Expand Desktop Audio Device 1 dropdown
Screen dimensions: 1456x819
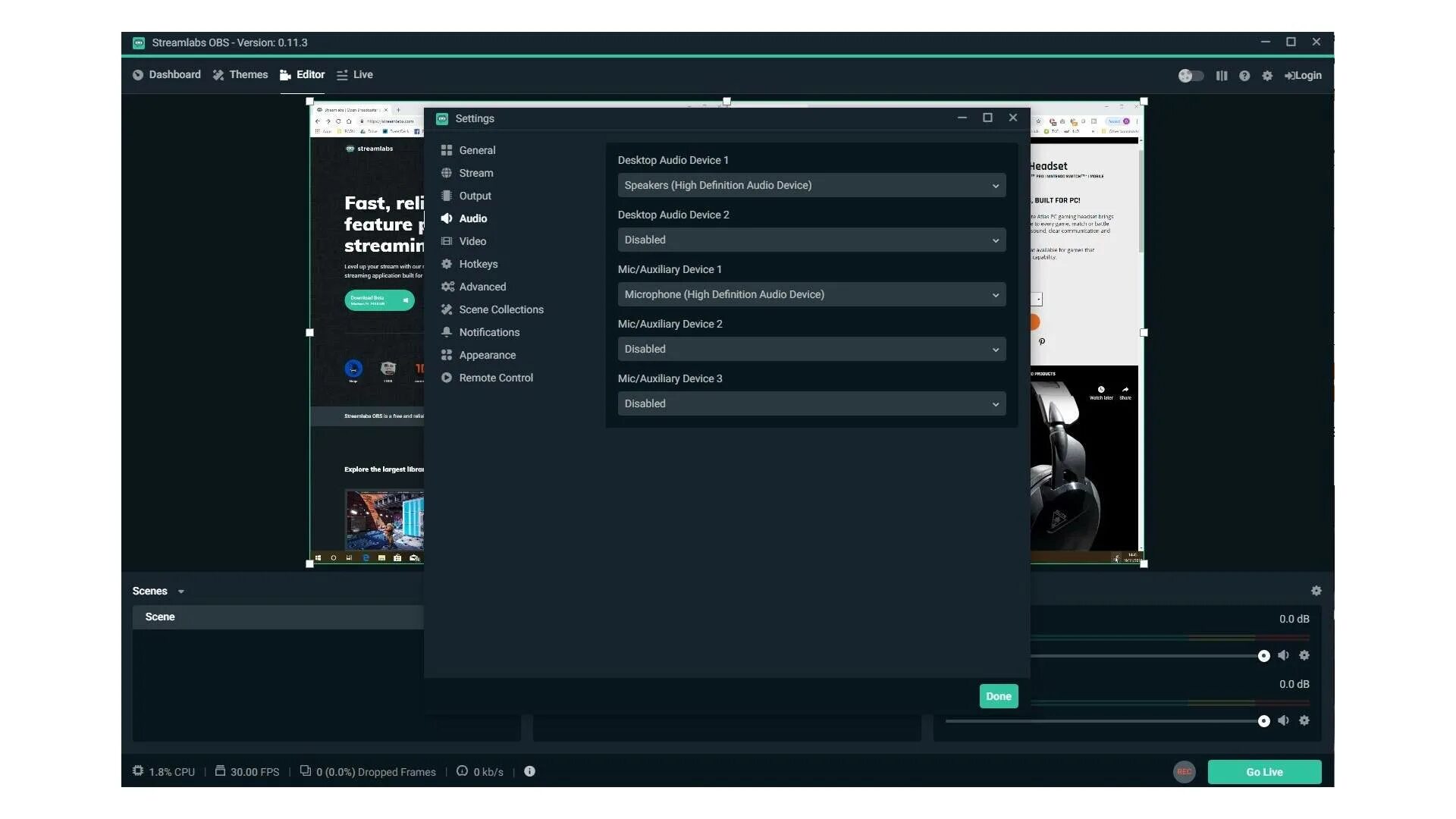point(811,185)
